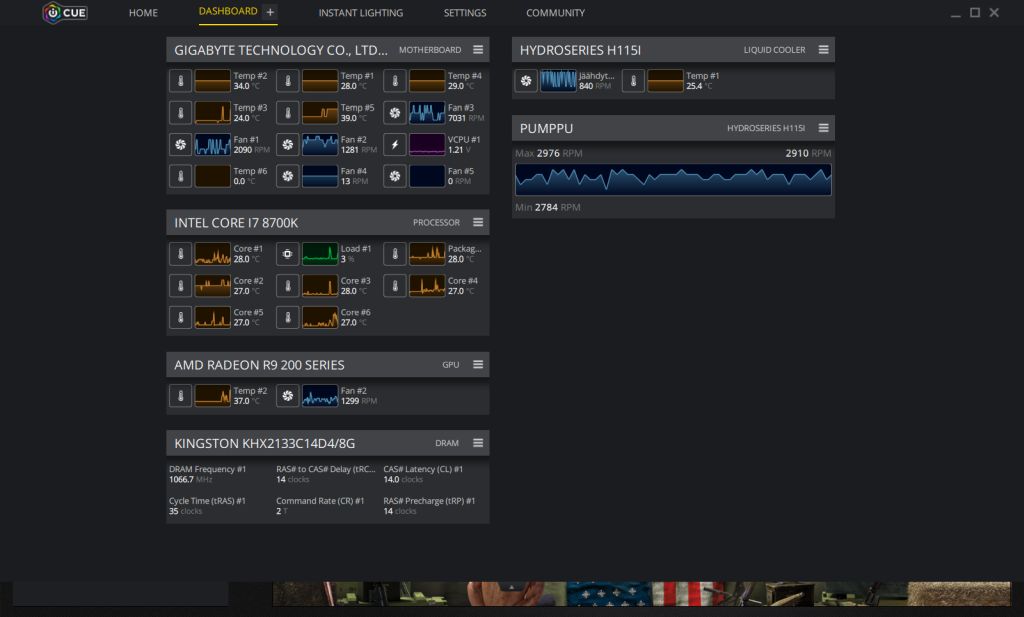Click fan icon for Fan #4 13 RPM
Screen dimensions: 1024x617
[x=287, y=176]
